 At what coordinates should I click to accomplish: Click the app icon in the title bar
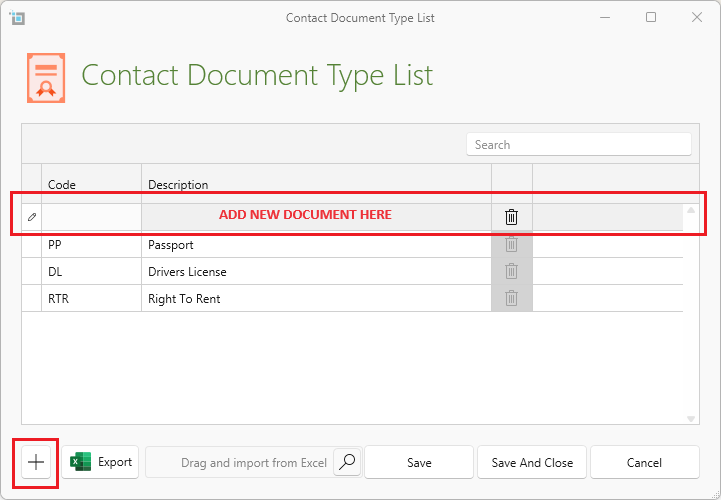point(17,18)
